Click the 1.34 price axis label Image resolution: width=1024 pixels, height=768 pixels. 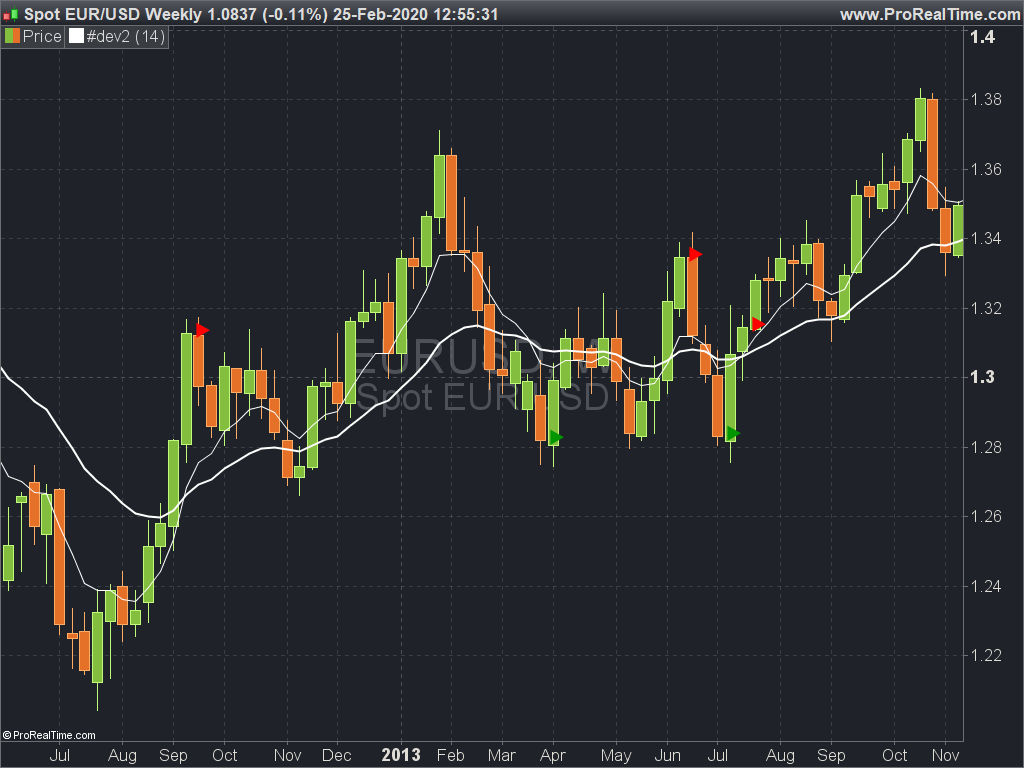[985, 238]
